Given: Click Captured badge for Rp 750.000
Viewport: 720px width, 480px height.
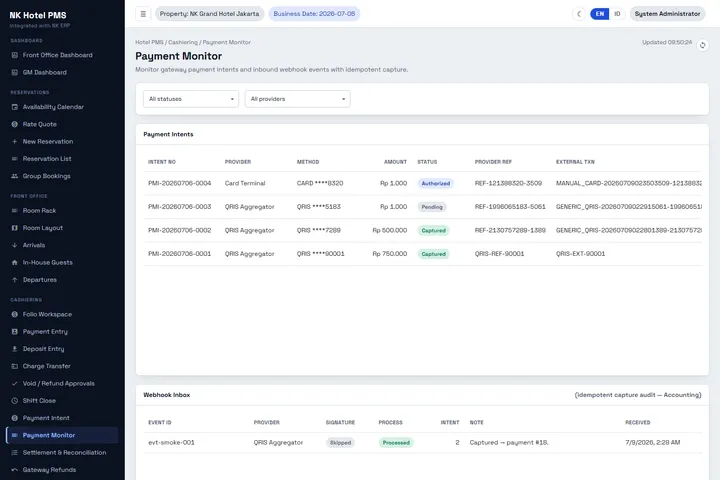Looking at the screenshot, I should pyautogui.click(x=433, y=254).
